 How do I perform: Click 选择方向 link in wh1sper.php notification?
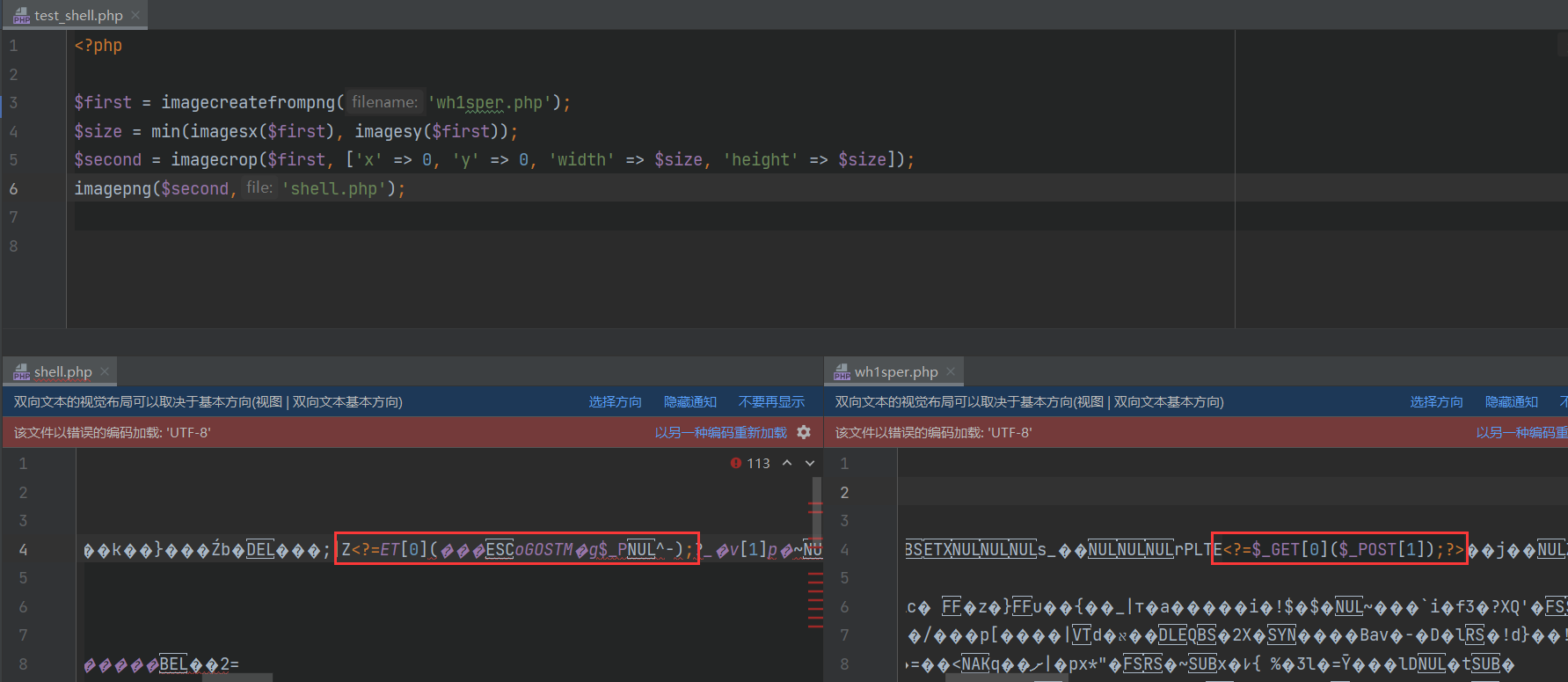click(1436, 401)
